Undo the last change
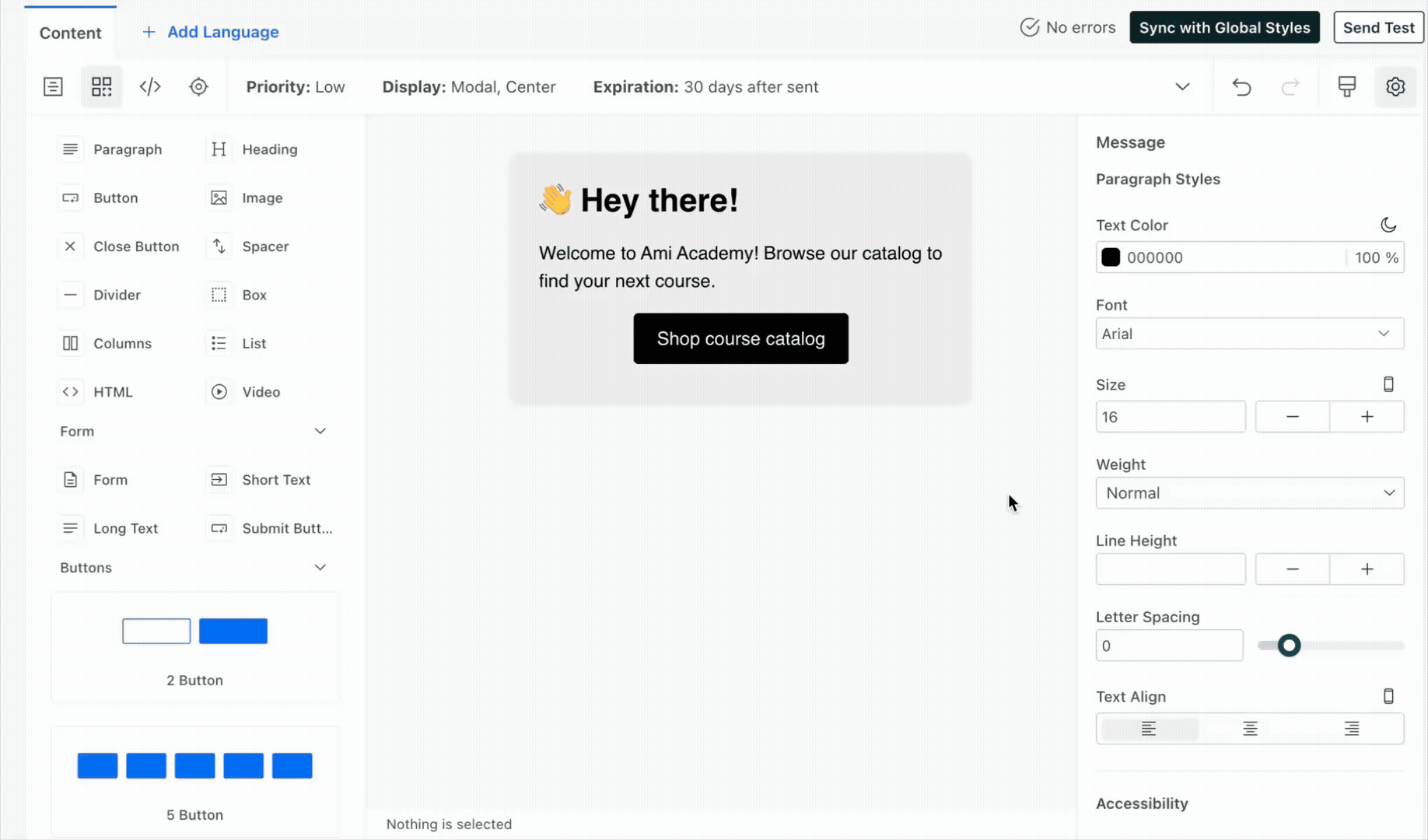Viewport: 1428px width, 840px height. 1241,87
